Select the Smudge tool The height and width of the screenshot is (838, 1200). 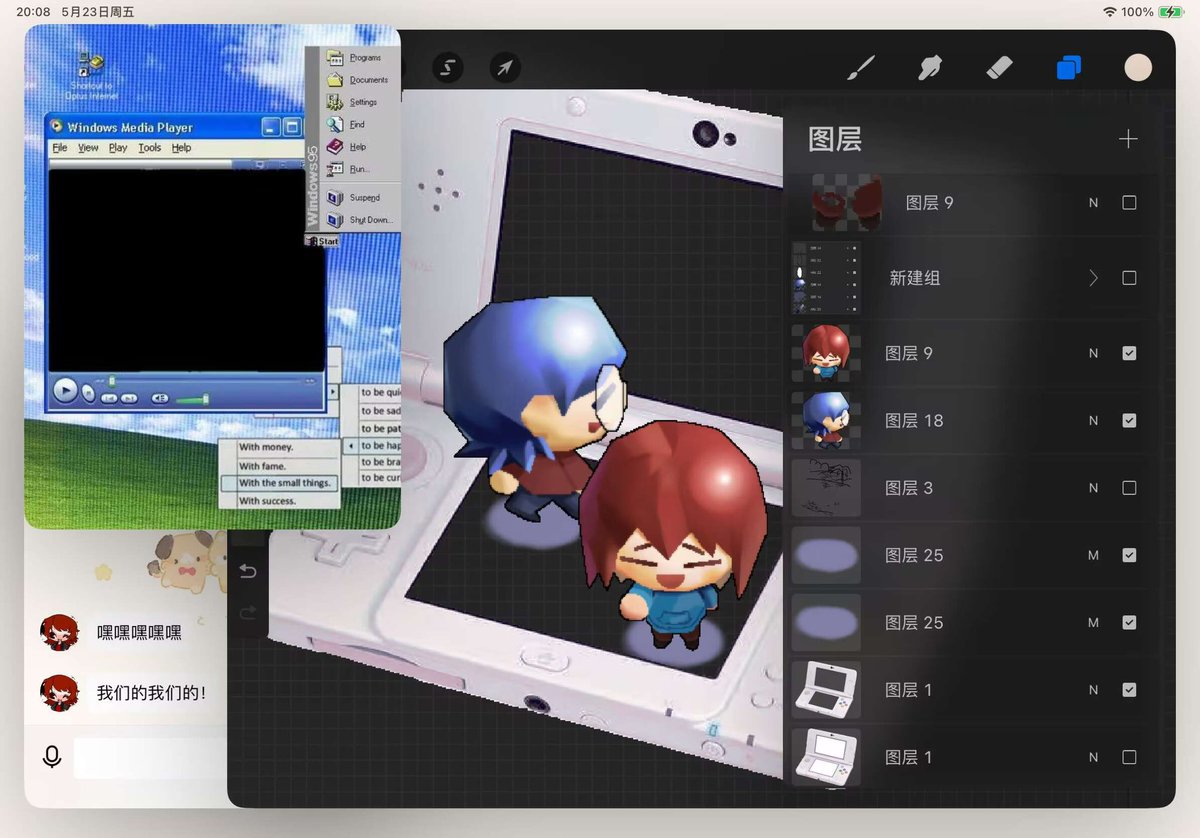(x=930, y=68)
